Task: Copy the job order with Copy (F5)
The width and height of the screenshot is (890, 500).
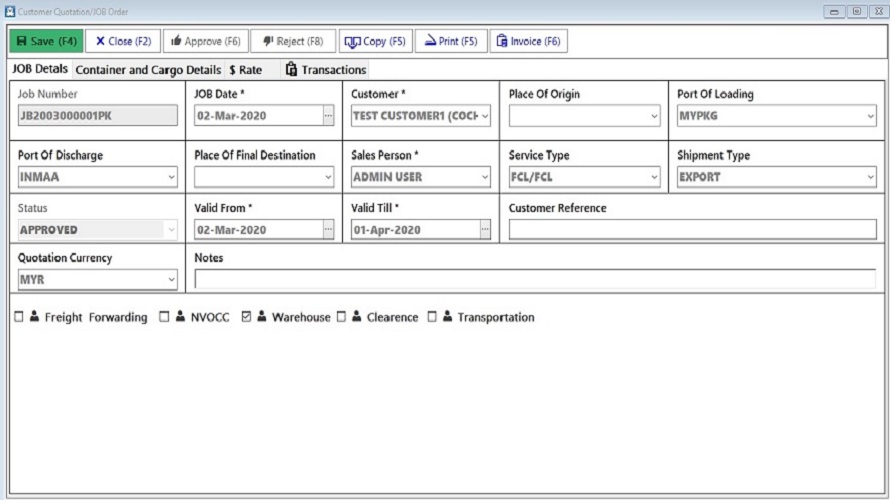Action: 375,41
